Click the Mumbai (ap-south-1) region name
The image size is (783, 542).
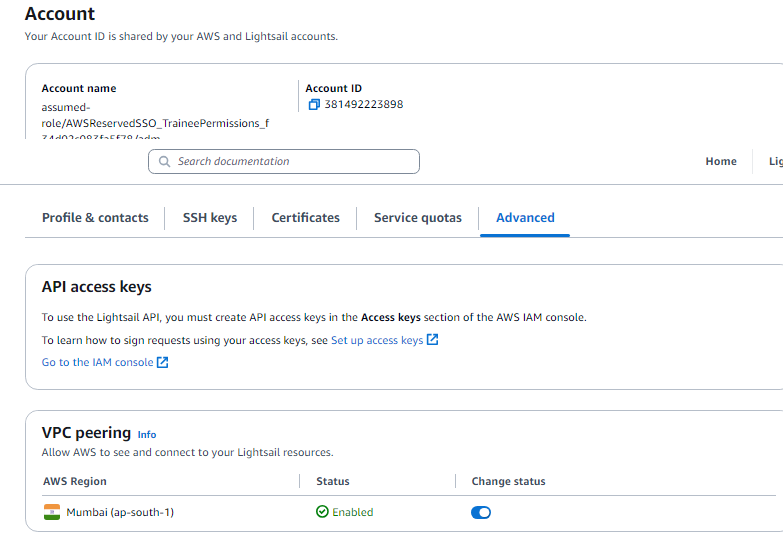tap(120, 512)
